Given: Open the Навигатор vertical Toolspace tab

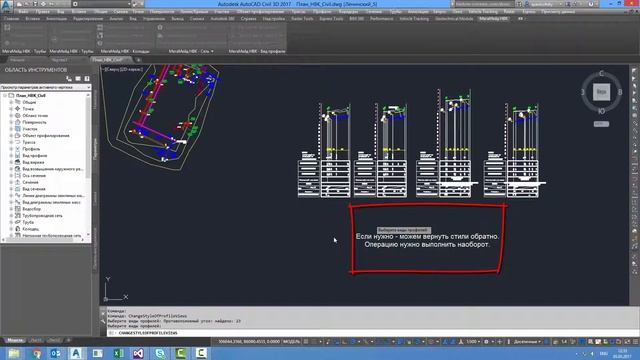Looking at the screenshot, I should point(96,99).
